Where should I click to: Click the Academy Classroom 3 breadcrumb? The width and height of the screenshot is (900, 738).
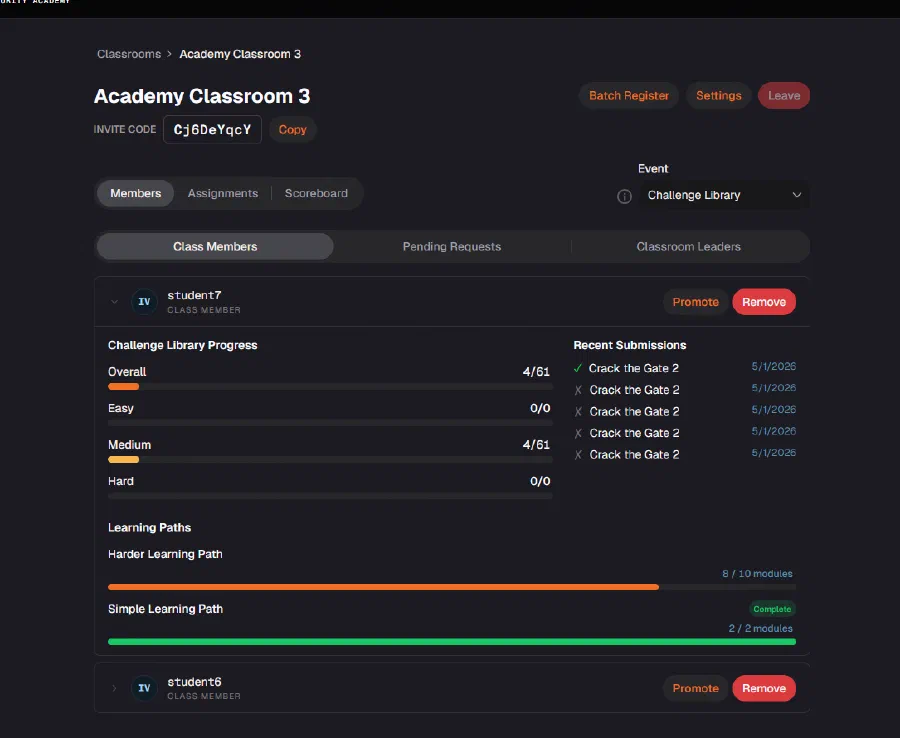click(240, 54)
